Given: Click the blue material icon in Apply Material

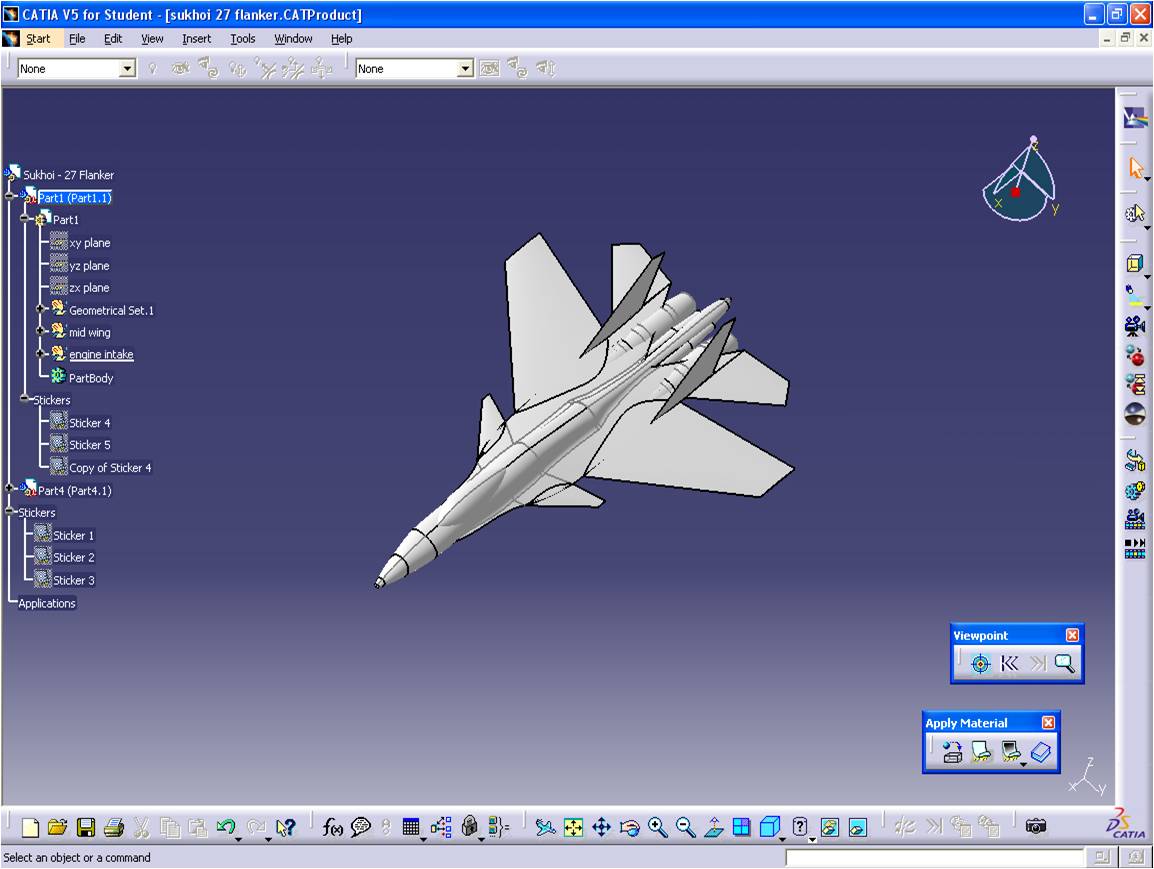Looking at the screenshot, I should pyautogui.click(x=1041, y=752).
